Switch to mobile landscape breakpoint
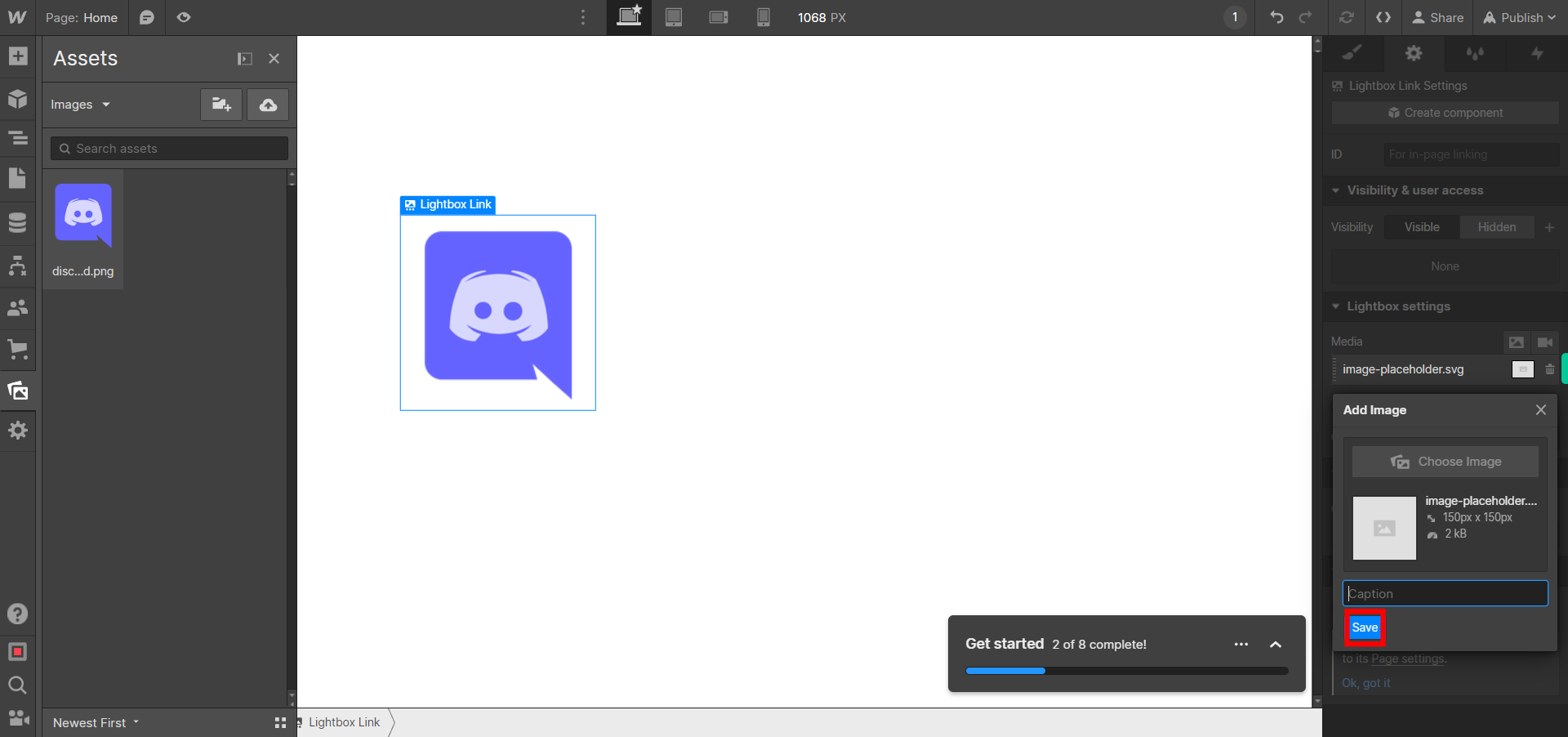The width and height of the screenshot is (1568, 737). [x=719, y=17]
